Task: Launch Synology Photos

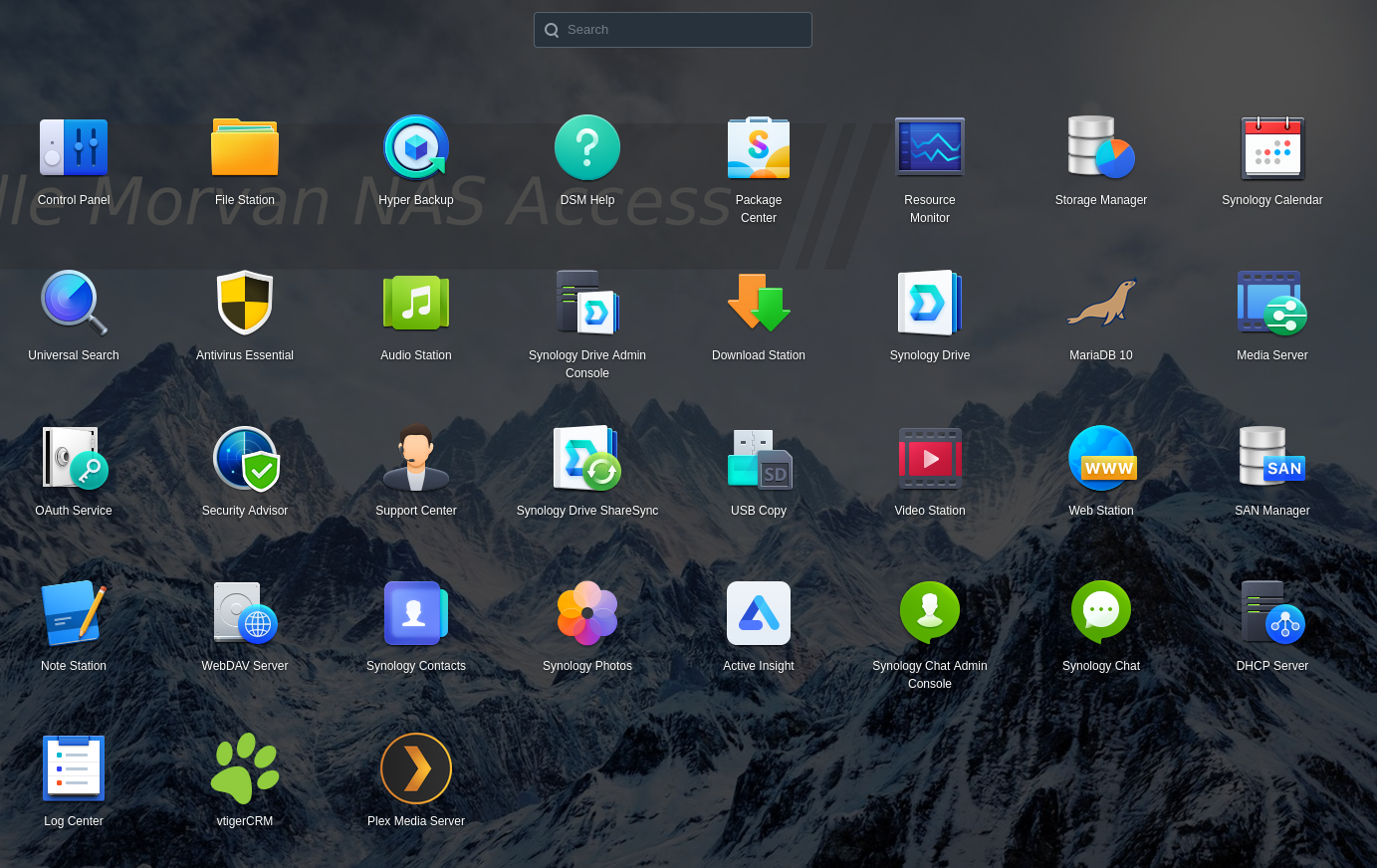Action: tap(587, 613)
